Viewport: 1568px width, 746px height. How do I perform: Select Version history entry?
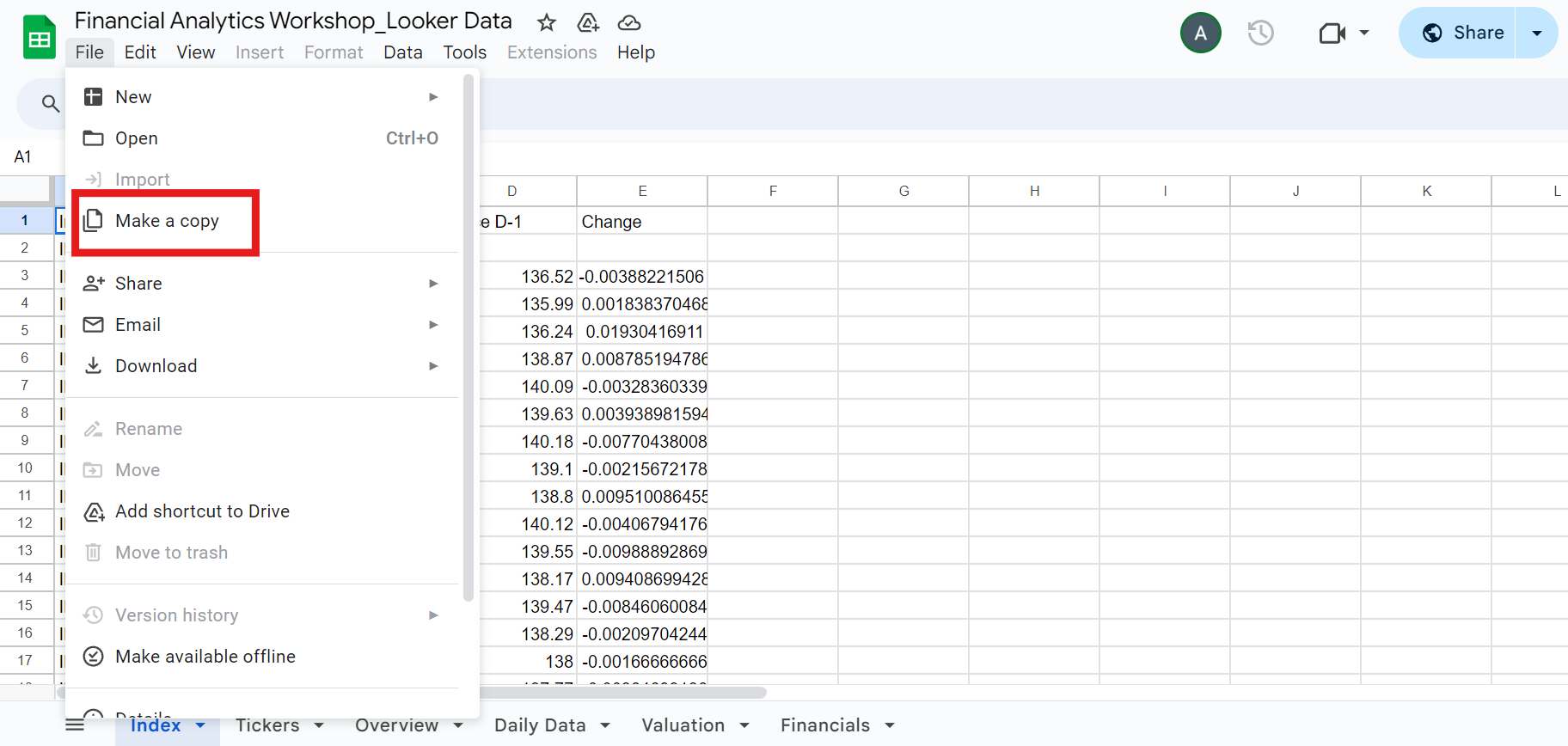262,615
